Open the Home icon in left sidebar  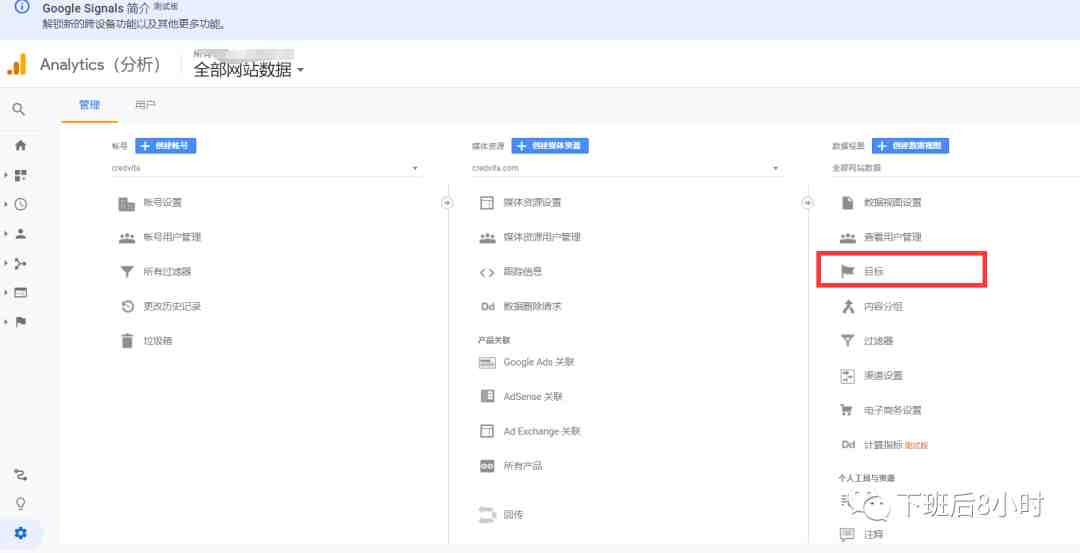pyautogui.click(x=20, y=145)
